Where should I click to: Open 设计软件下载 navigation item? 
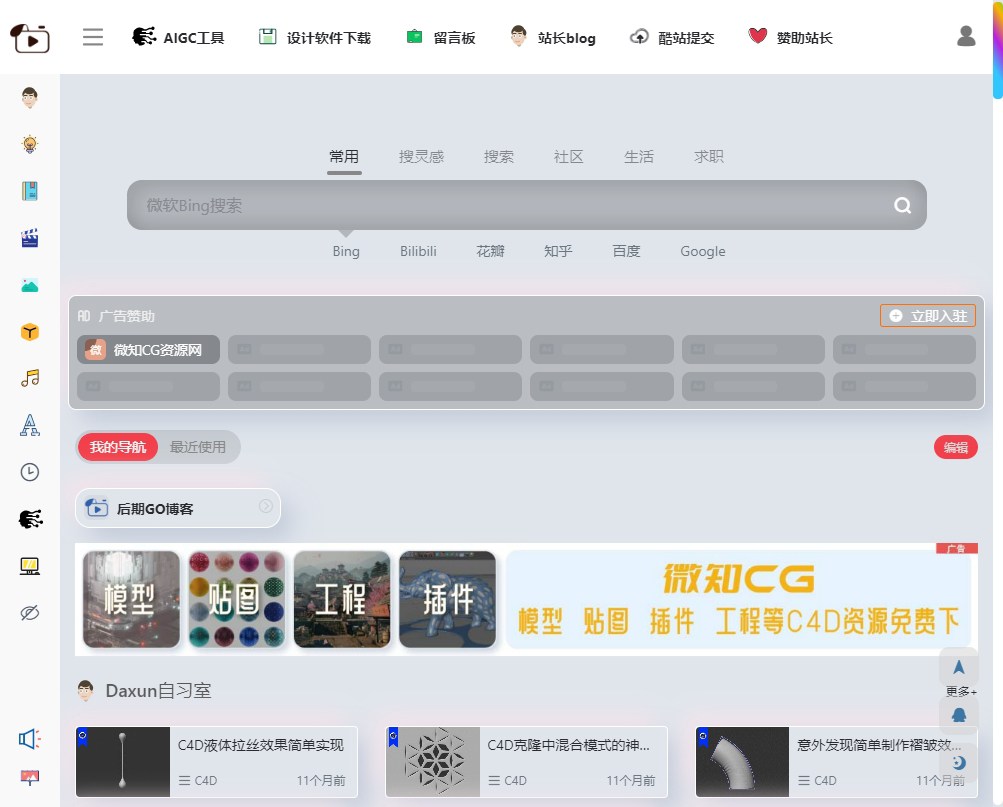point(315,37)
